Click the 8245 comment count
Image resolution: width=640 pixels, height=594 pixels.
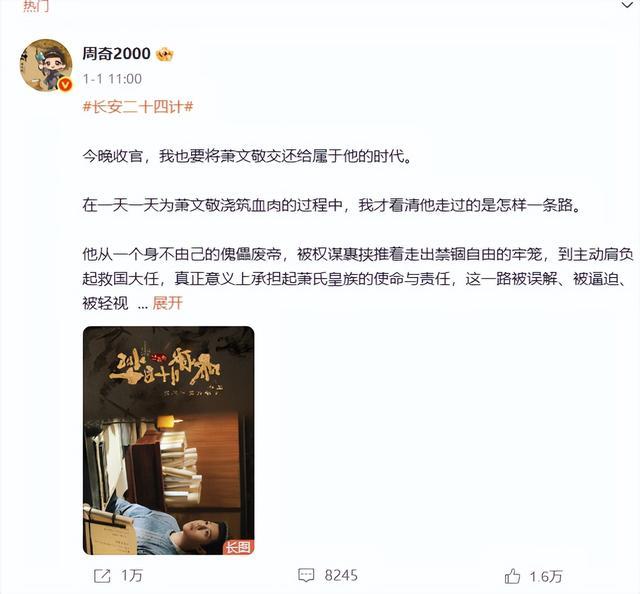click(x=341, y=576)
